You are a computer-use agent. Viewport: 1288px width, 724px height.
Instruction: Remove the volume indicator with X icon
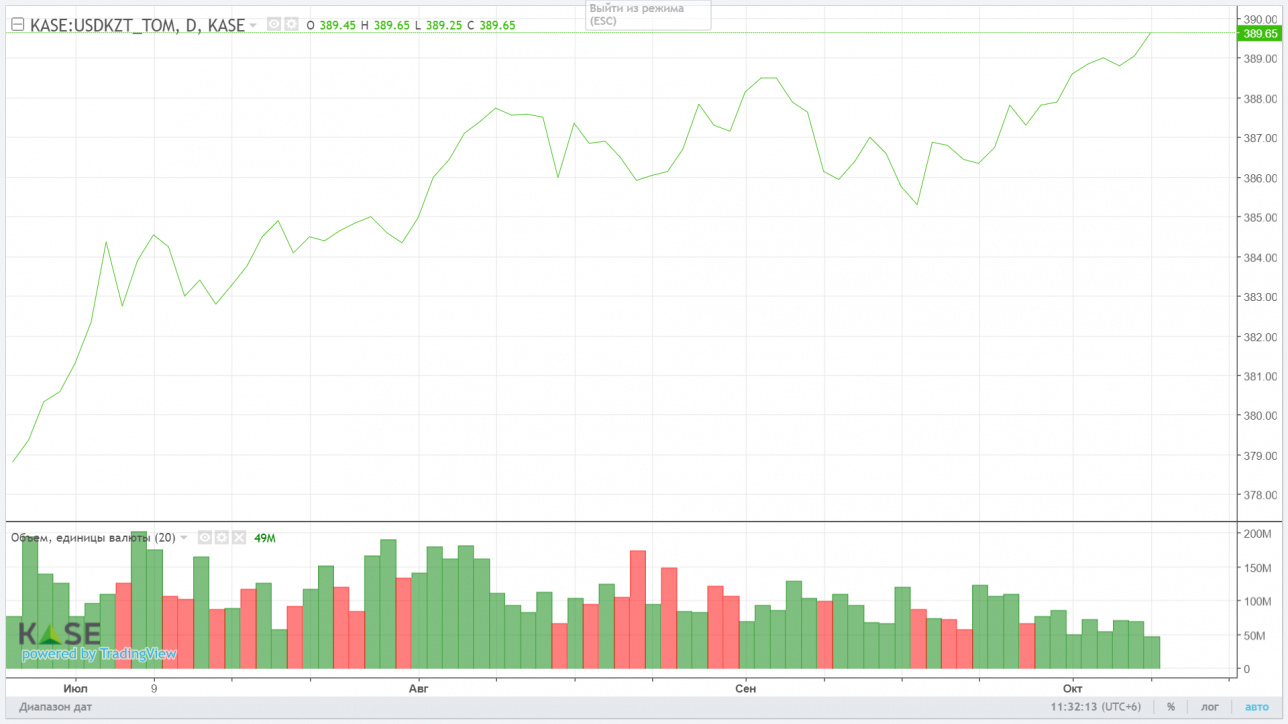239,538
